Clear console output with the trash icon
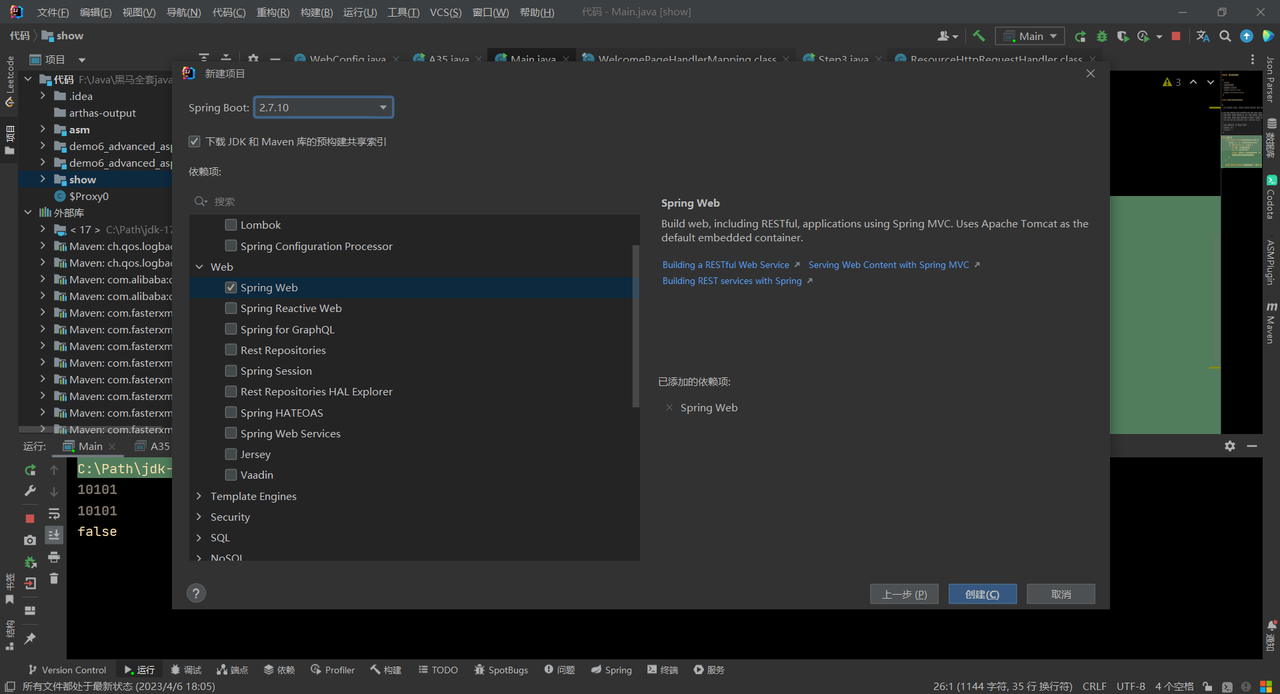Viewport: 1280px width, 694px height. [54, 578]
